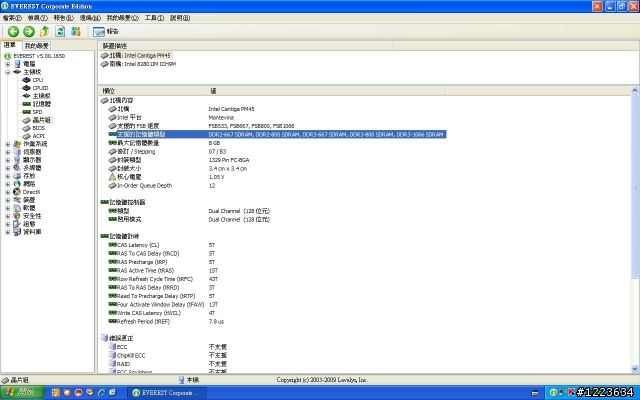Select 北橋: Intel Cantiga PM45 device row
The width and height of the screenshot is (640, 400).
(136, 56)
